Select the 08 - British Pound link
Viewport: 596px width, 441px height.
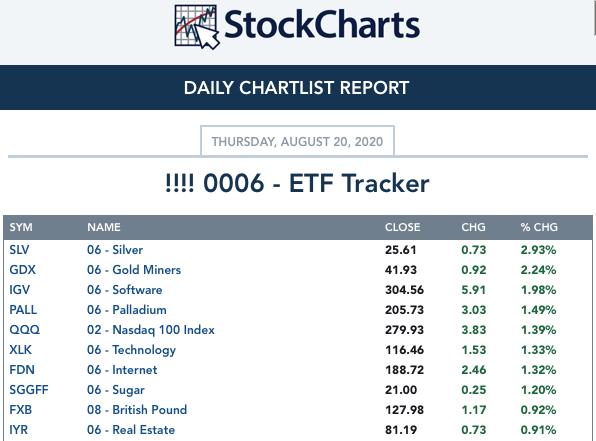[137, 410]
